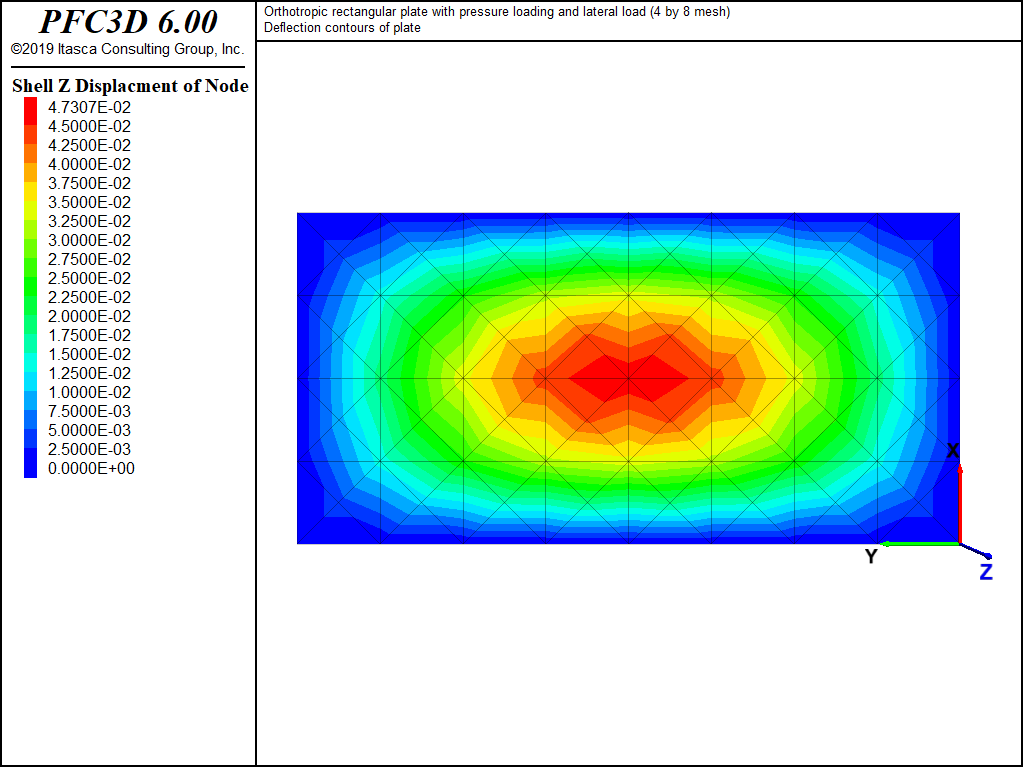Image resolution: width=1024 pixels, height=768 pixels.
Task: Select legend value 1.7500E-02
Action: (89, 334)
